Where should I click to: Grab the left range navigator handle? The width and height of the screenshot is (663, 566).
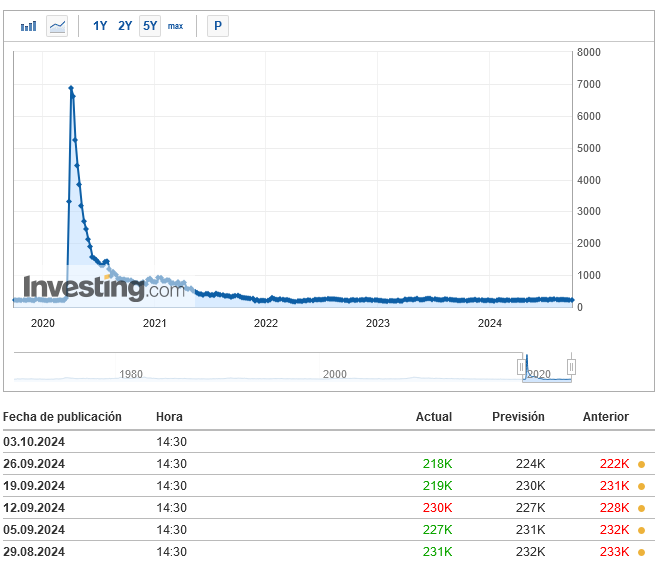click(521, 366)
